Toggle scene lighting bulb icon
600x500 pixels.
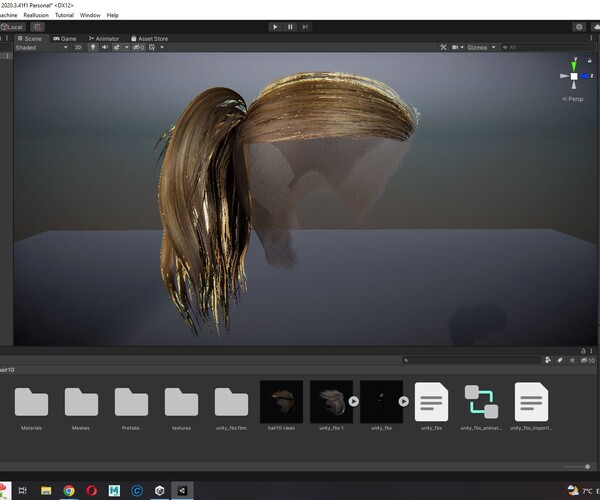tap(93, 47)
